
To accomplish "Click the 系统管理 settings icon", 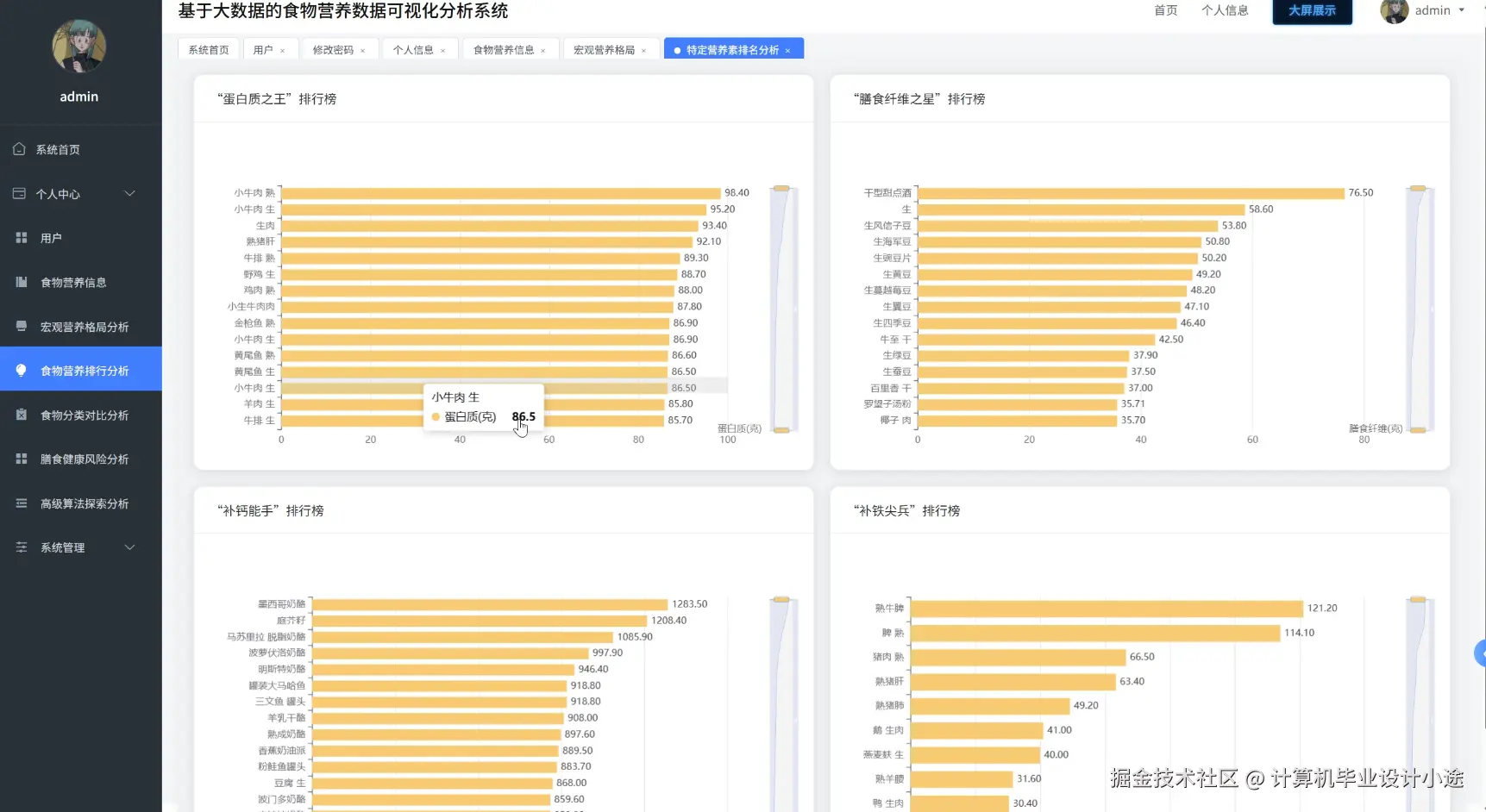I will click(21, 547).
